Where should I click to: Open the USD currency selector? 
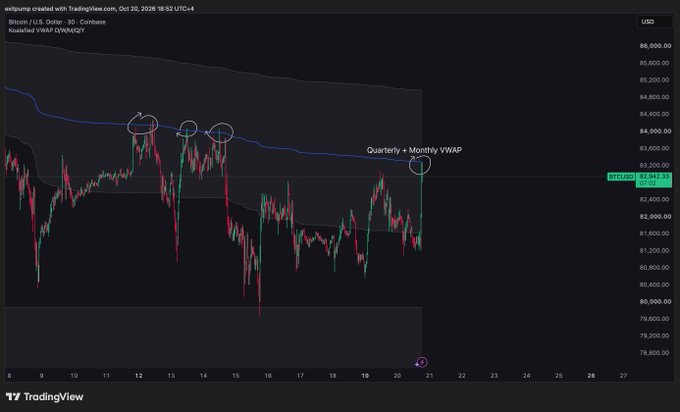654,22
